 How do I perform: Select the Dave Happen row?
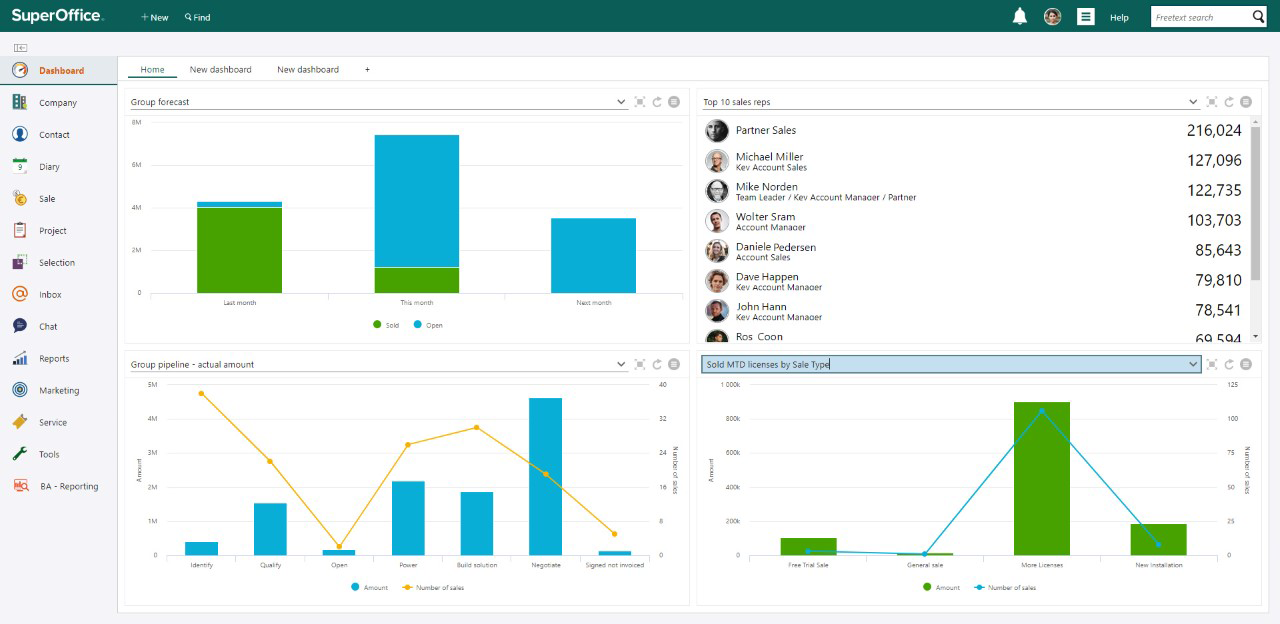click(x=974, y=281)
